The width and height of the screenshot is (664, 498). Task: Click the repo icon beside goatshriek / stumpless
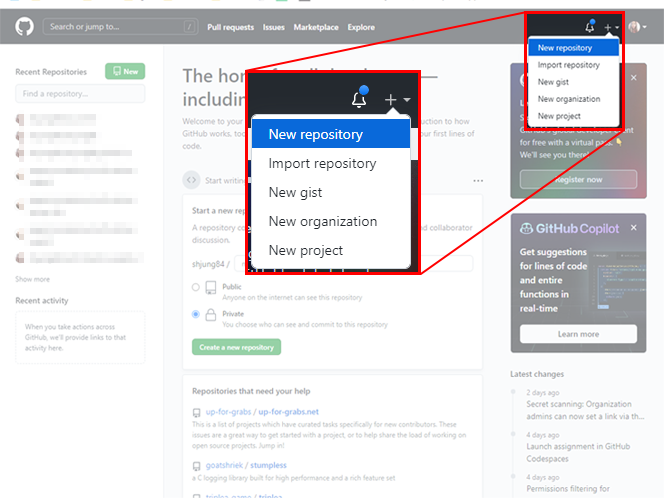(x=196, y=466)
